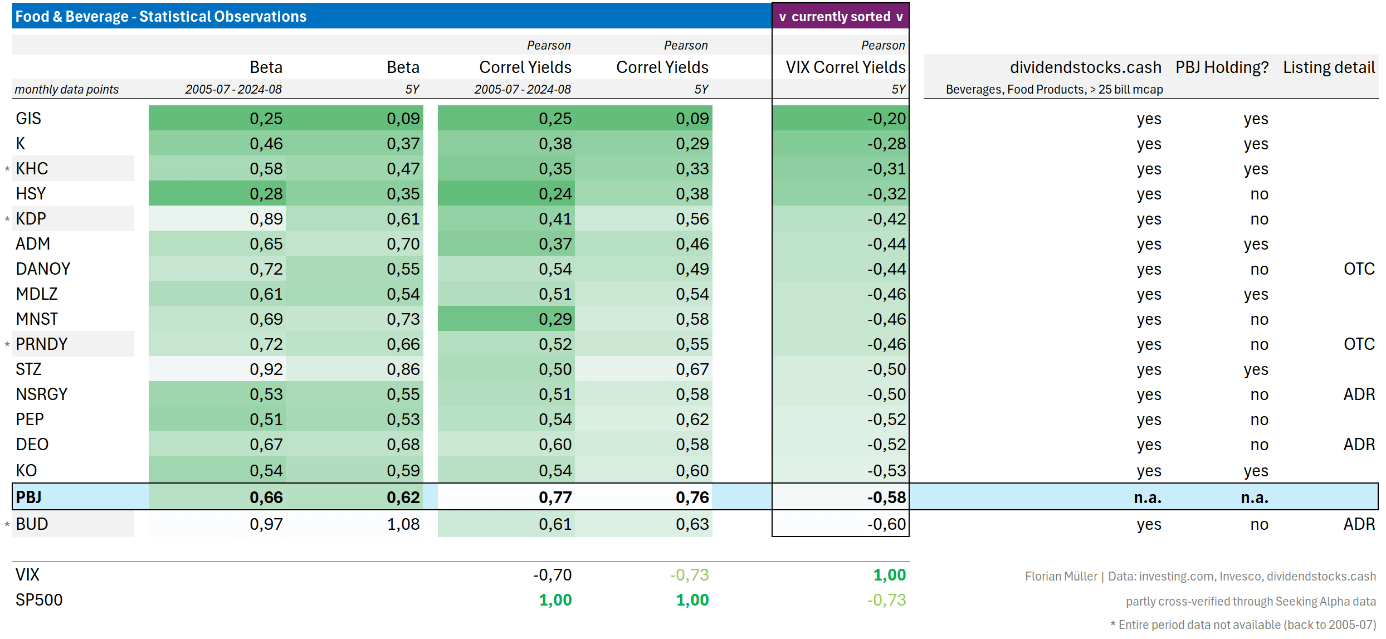This screenshot has width=1386, height=639.
Task: Select the STZ ticker cell
Action: tap(29, 369)
